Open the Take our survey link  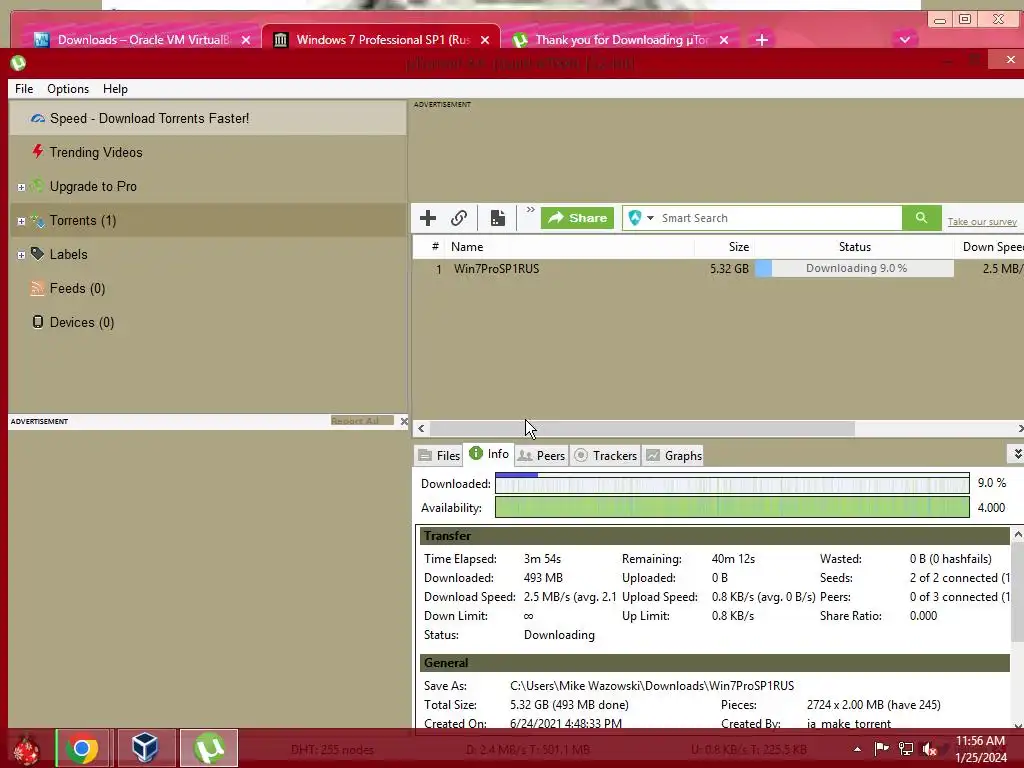982,222
